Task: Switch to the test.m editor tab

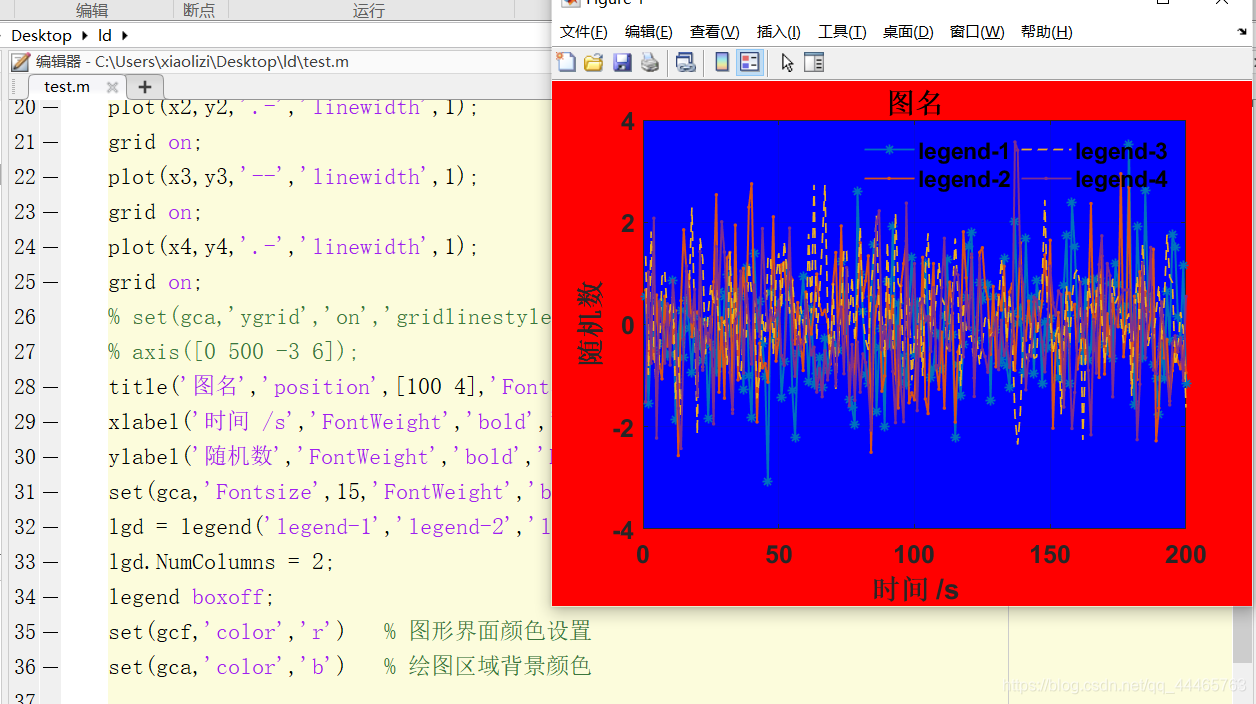Action: pyautogui.click(x=67, y=87)
